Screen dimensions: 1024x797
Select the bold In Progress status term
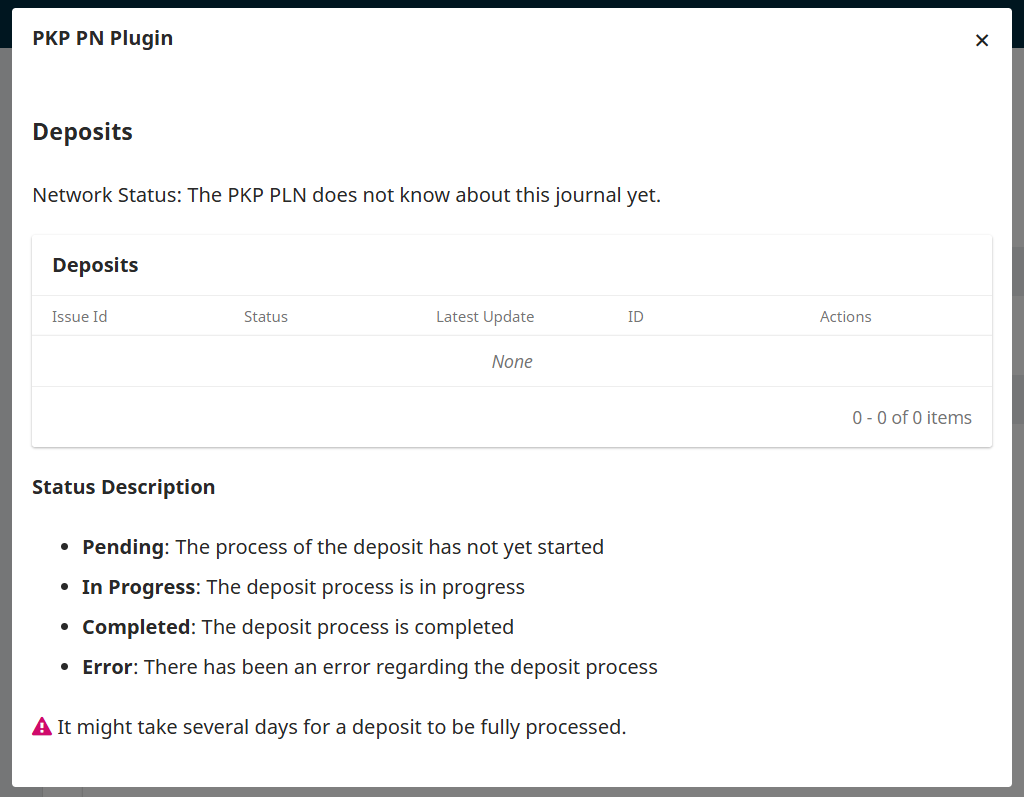pos(138,587)
